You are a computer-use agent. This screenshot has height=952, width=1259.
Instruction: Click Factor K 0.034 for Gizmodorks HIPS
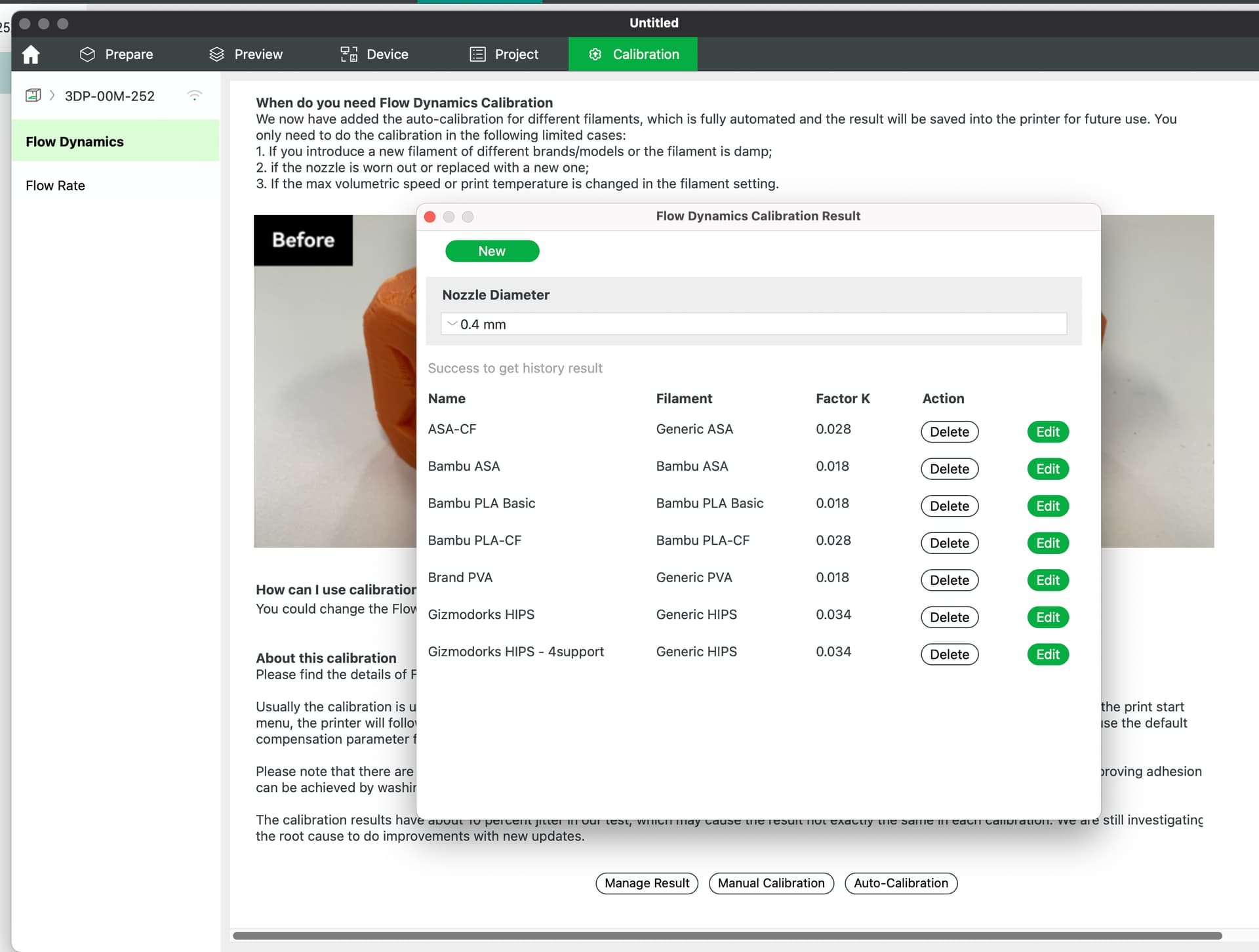click(833, 614)
